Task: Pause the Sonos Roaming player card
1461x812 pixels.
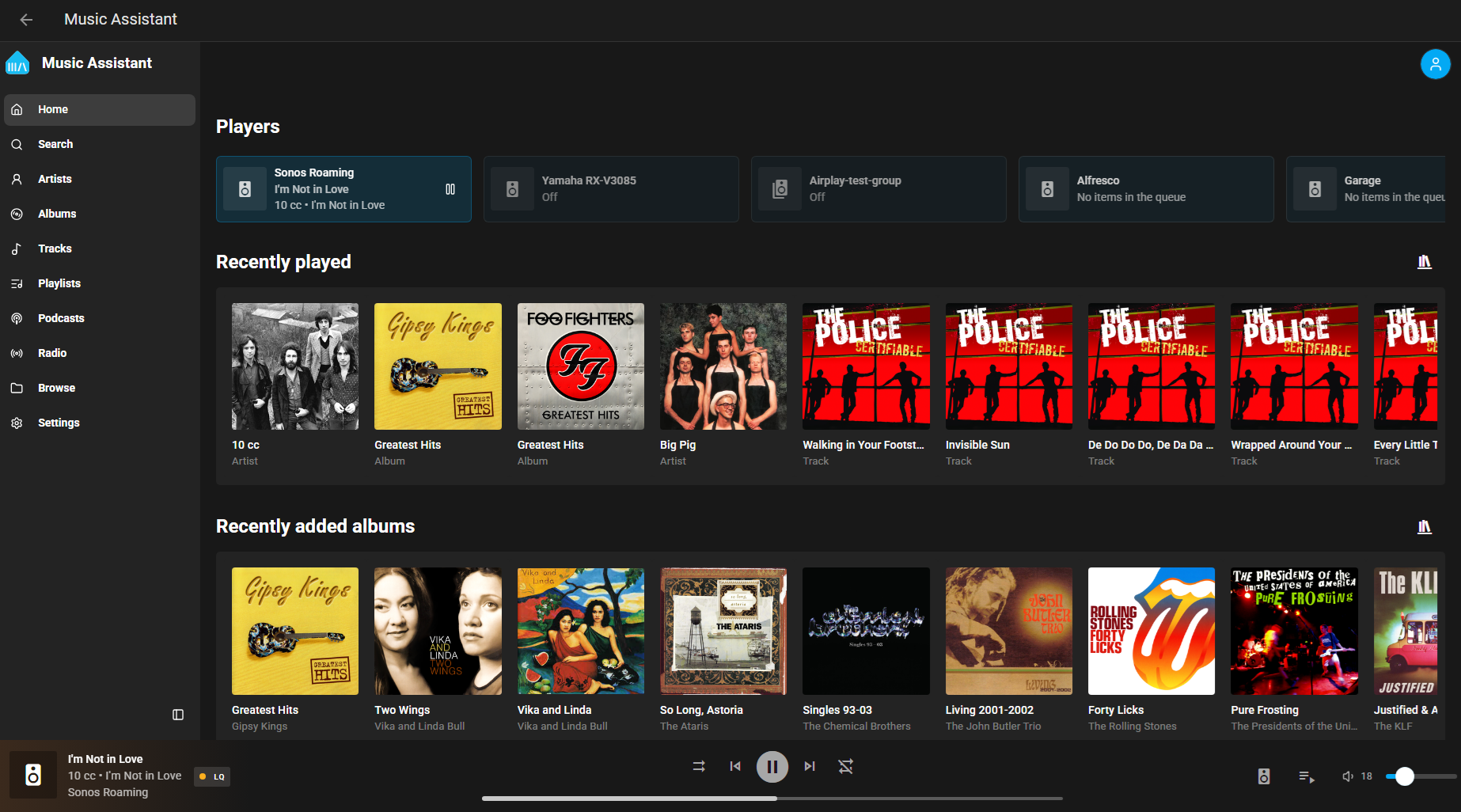Action: coord(450,189)
